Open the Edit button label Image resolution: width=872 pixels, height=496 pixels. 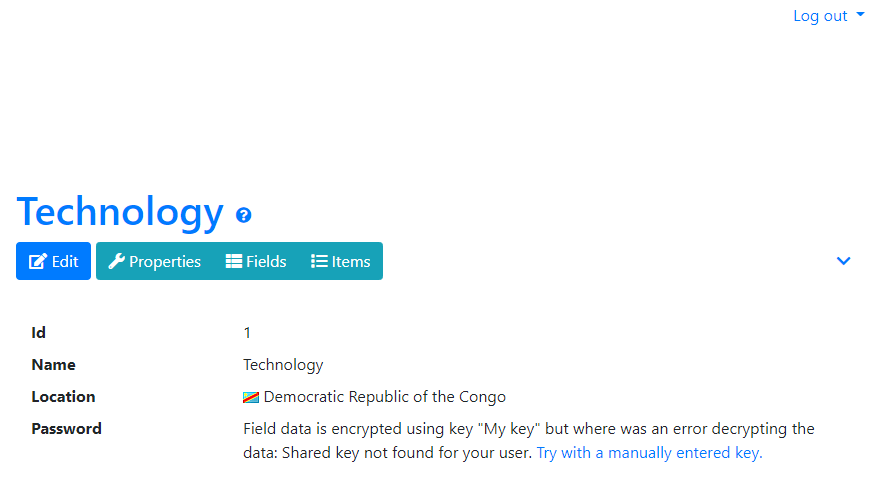[x=65, y=261]
